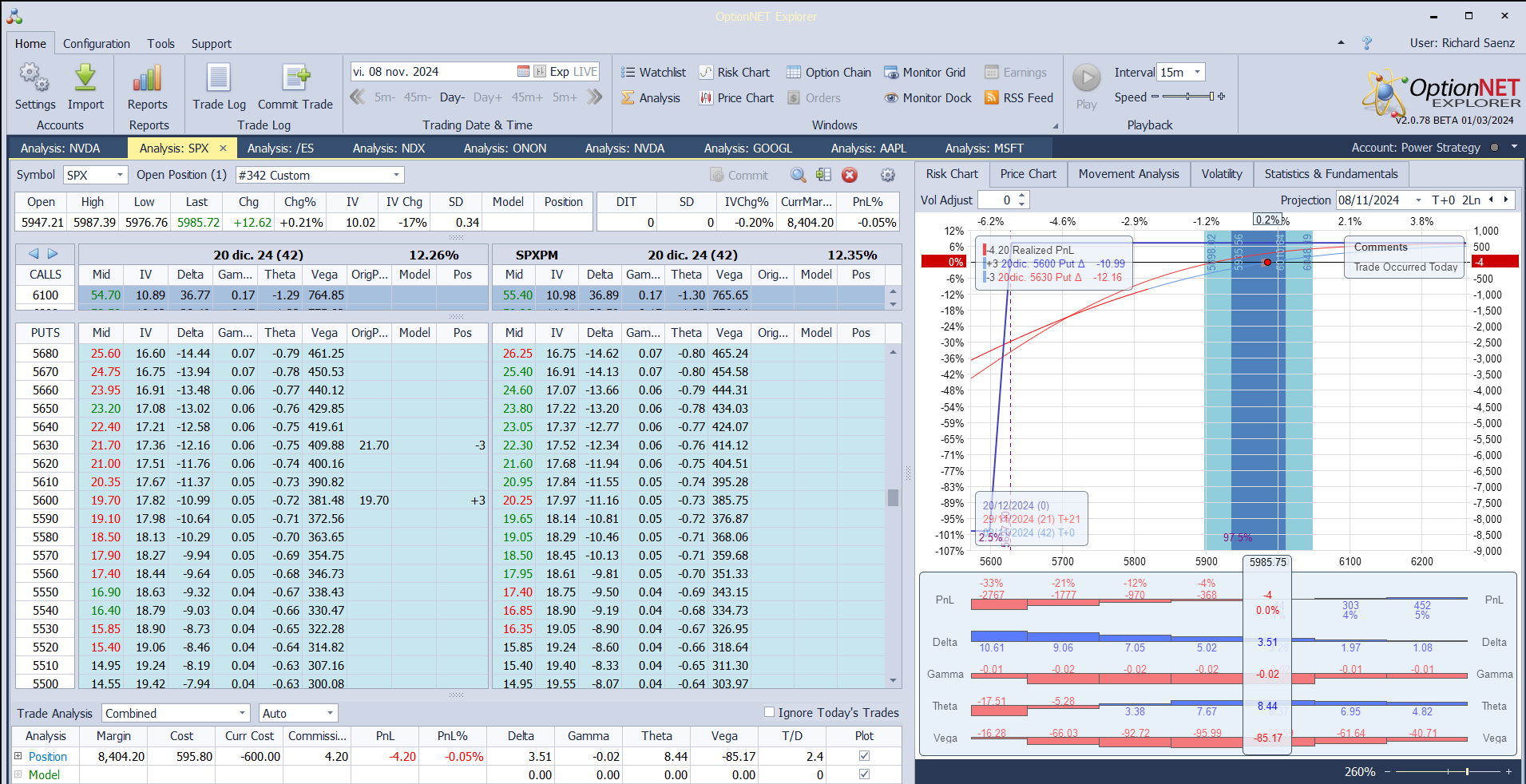Go to previous expiration with left arrow
Viewport: 1526px width, 784px height.
(x=34, y=254)
